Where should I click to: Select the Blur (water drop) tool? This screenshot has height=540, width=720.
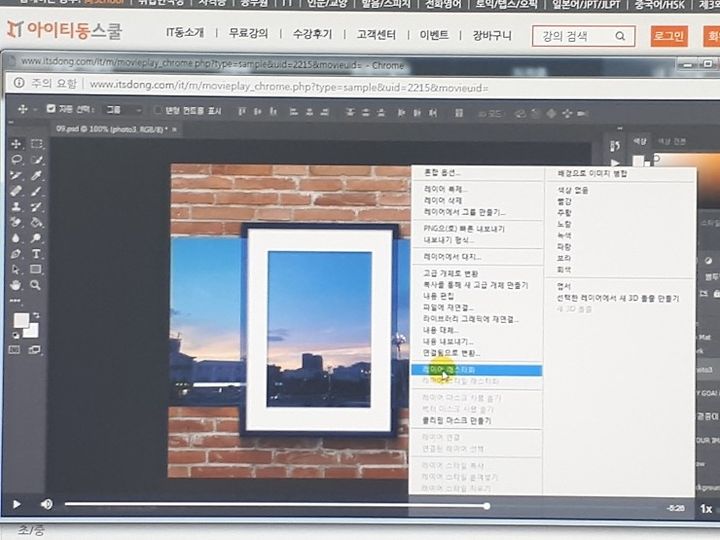(x=16, y=238)
